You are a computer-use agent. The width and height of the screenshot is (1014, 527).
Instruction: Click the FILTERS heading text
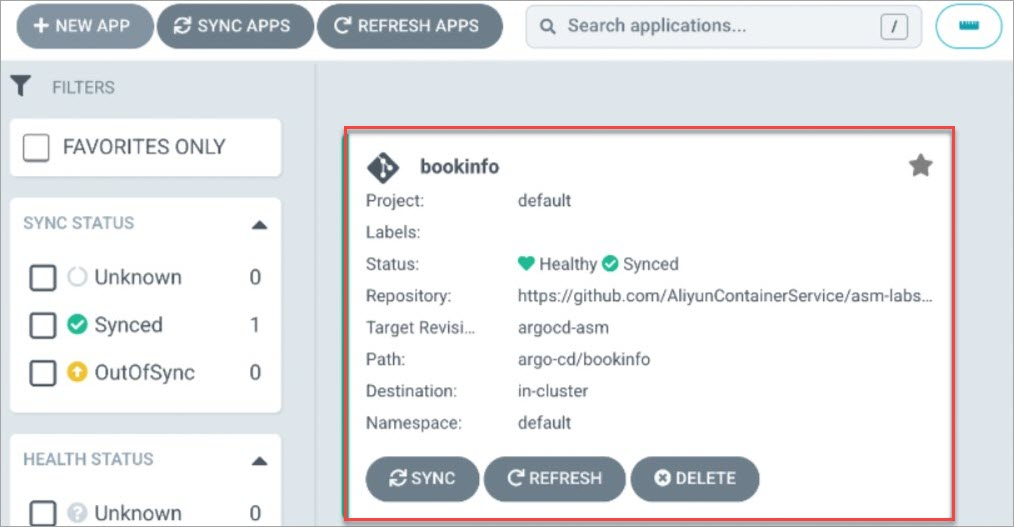pos(83,87)
